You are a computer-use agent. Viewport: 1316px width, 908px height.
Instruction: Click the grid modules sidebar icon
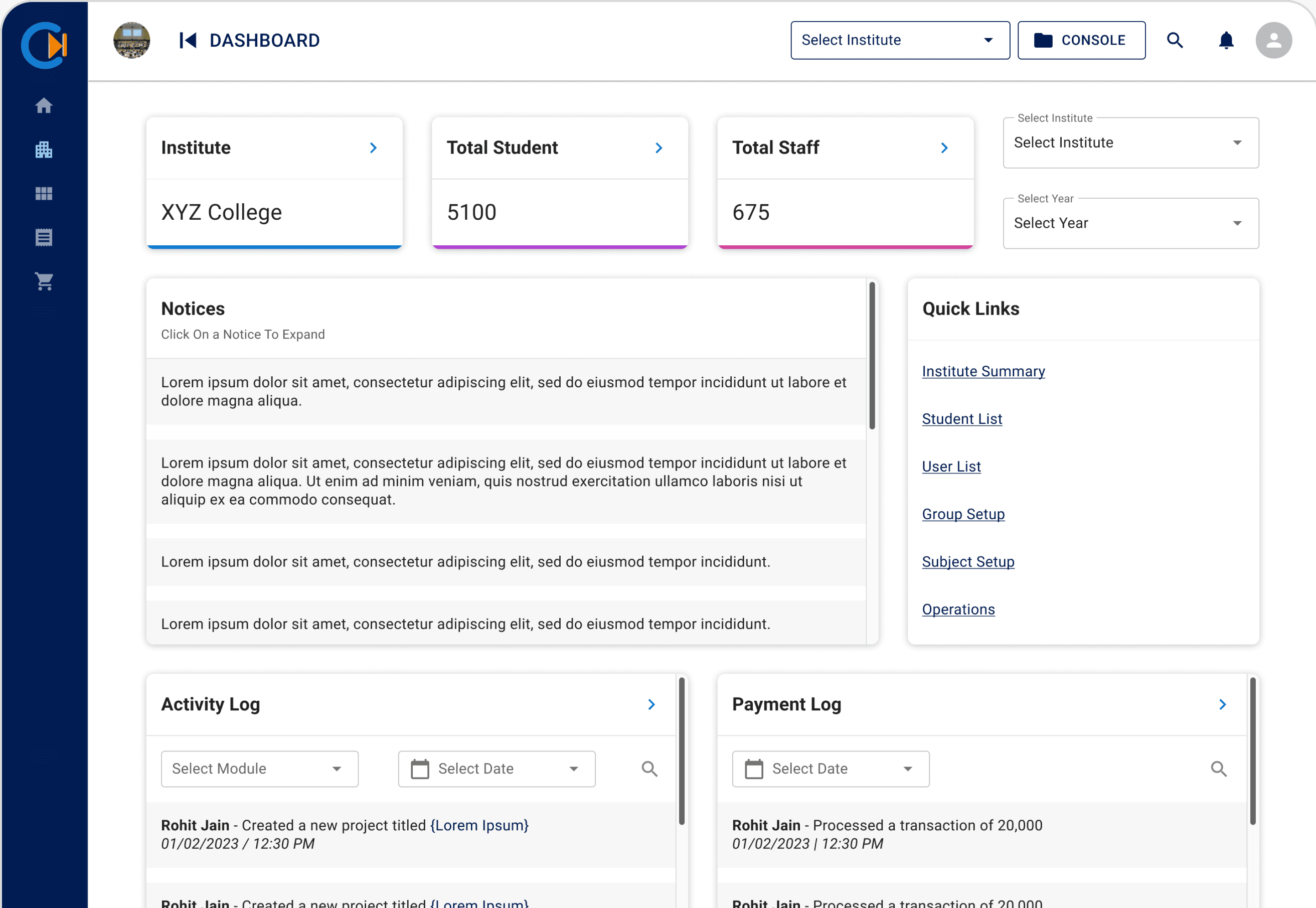44,194
